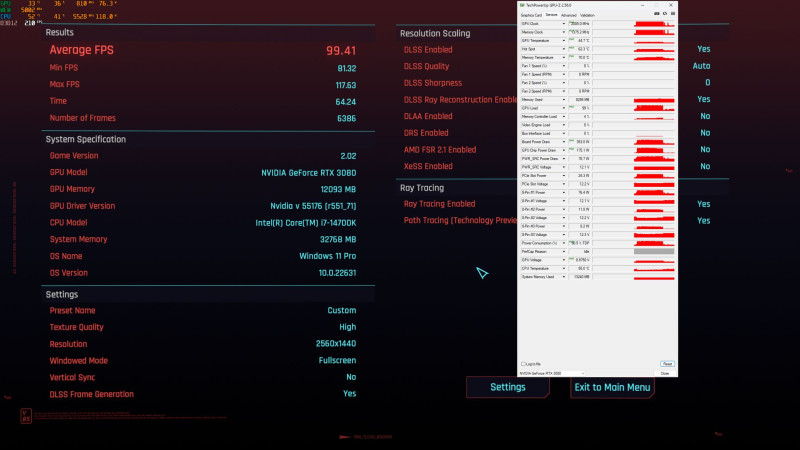Open the GPU selector combo box in GPU-Z
This screenshot has height=450, width=800.
[x=552, y=373]
